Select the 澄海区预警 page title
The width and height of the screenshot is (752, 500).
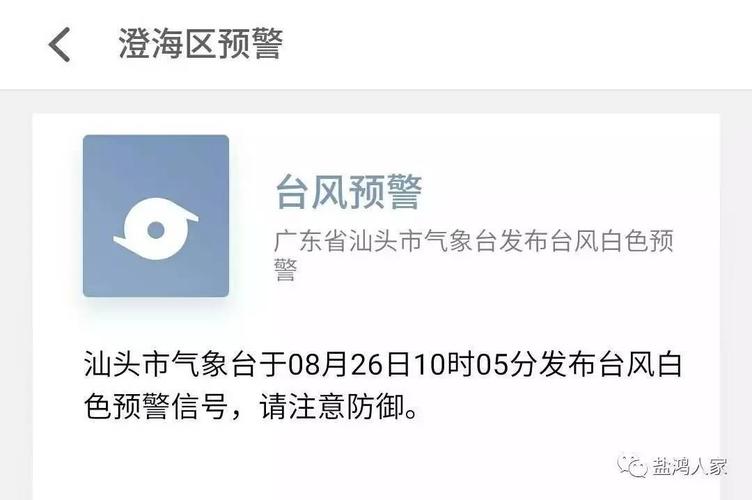pyautogui.click(x=200, y=44)
